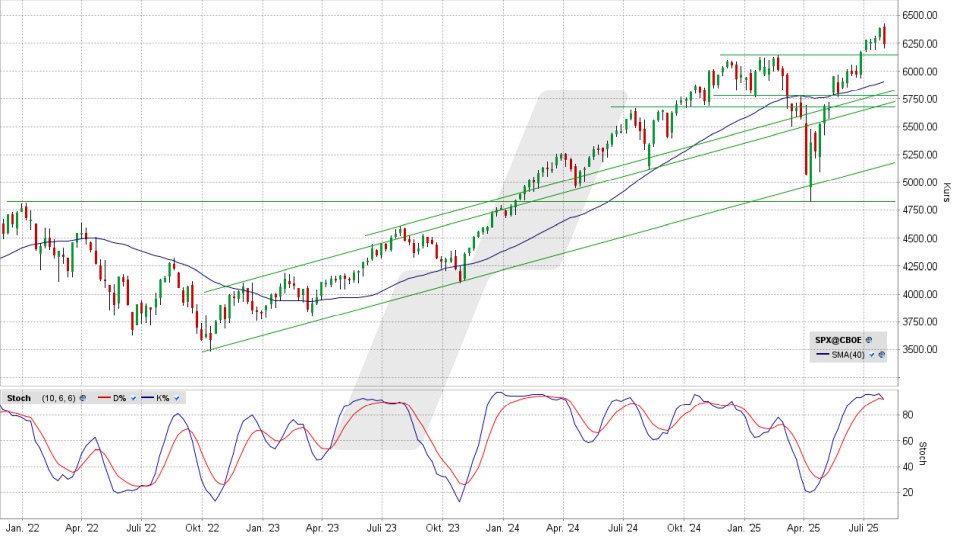Click the 4250.00 price axis label
Viewport: 960px width, 540px height.
pyautogui.click(x=921, y=266)
